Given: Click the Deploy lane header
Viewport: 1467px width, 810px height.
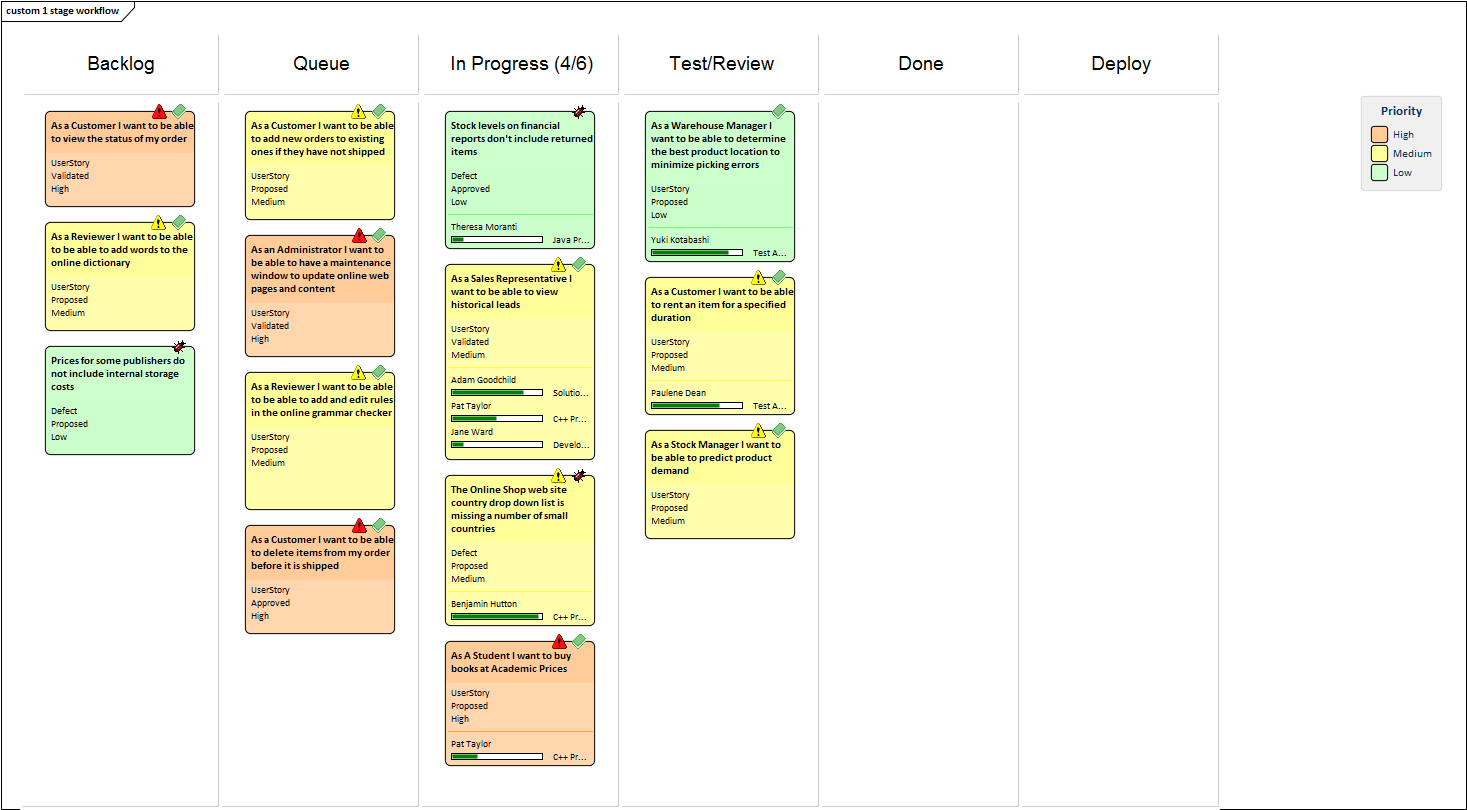Looking at the screenshot, I should pos(1120,64).
